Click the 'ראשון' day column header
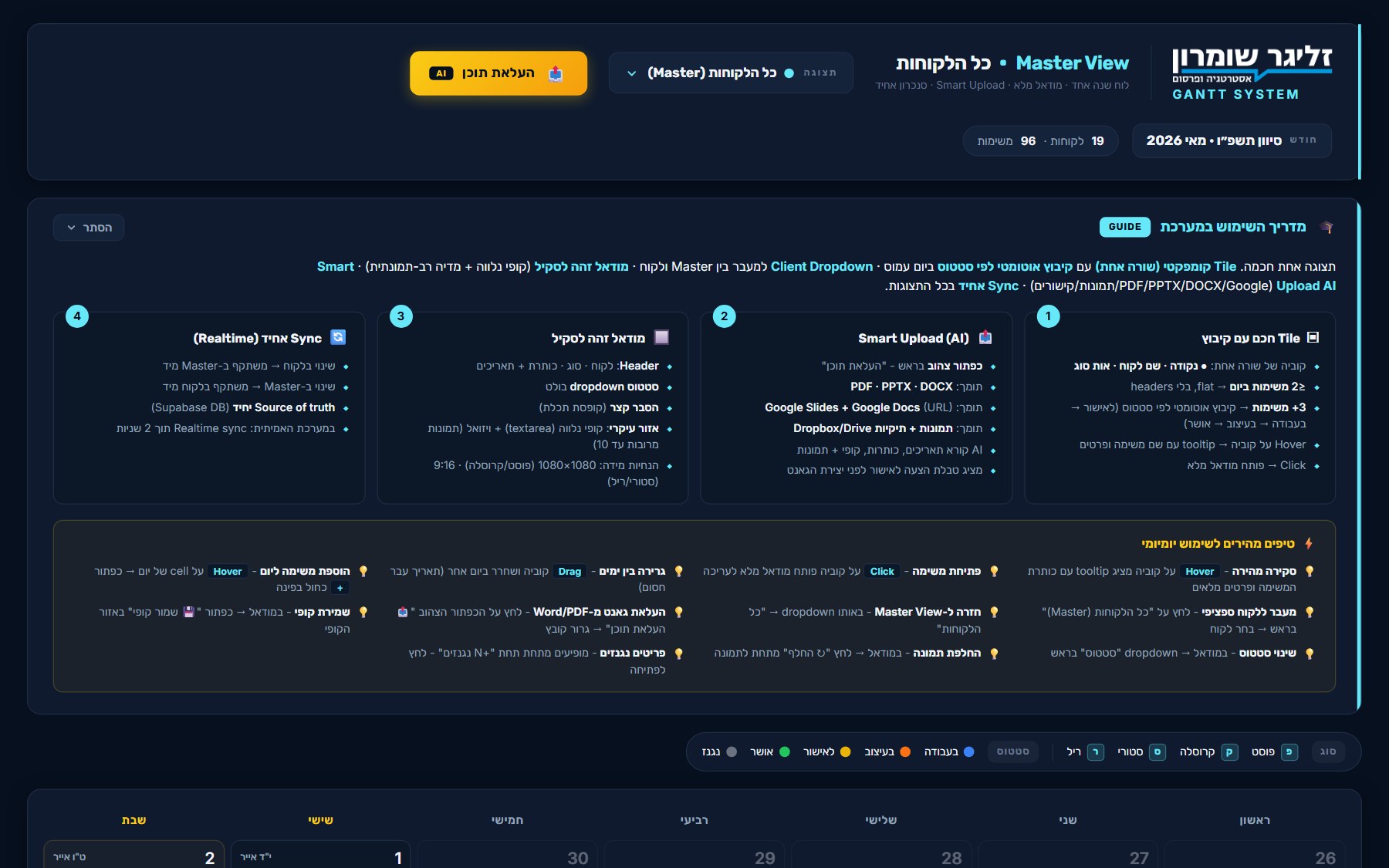Image resolution: width=1389 pixels, height=868 pixels. tap(1255, 820)
